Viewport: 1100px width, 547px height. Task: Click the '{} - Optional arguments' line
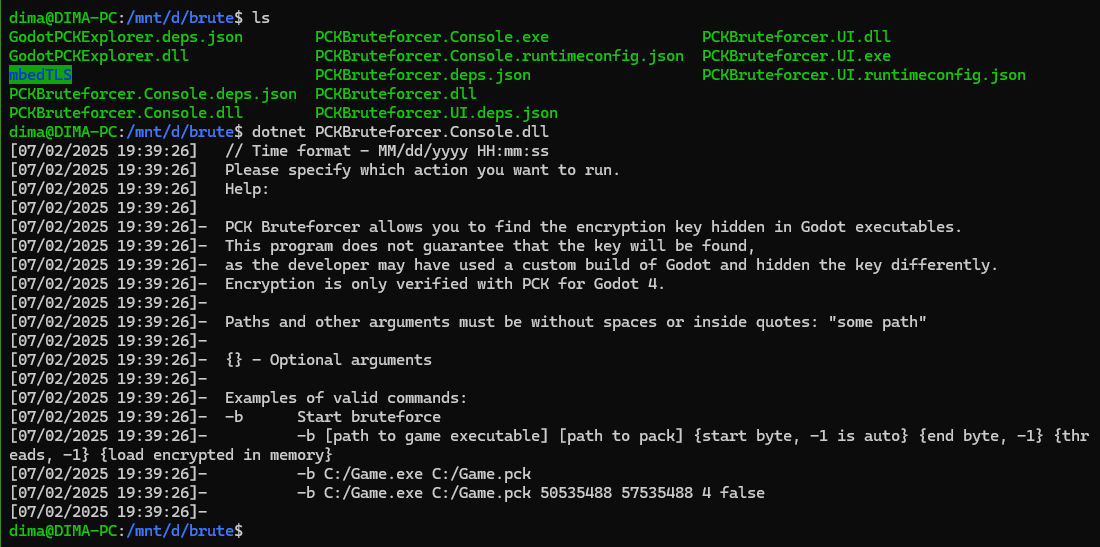(328, 360)
